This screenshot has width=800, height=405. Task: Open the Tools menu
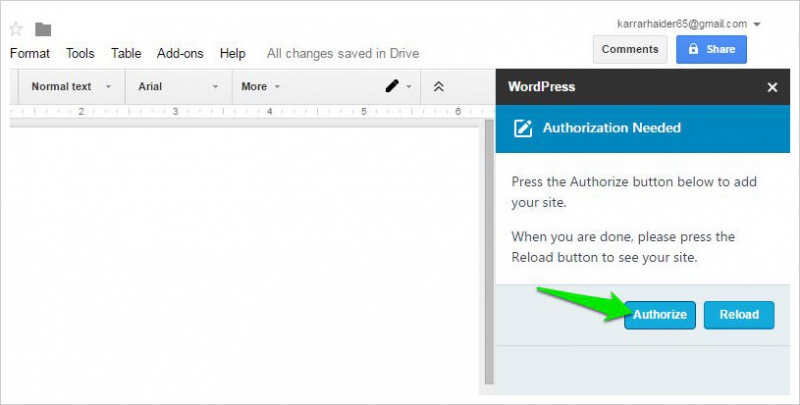pyautogui.click(x=80, y=54)
